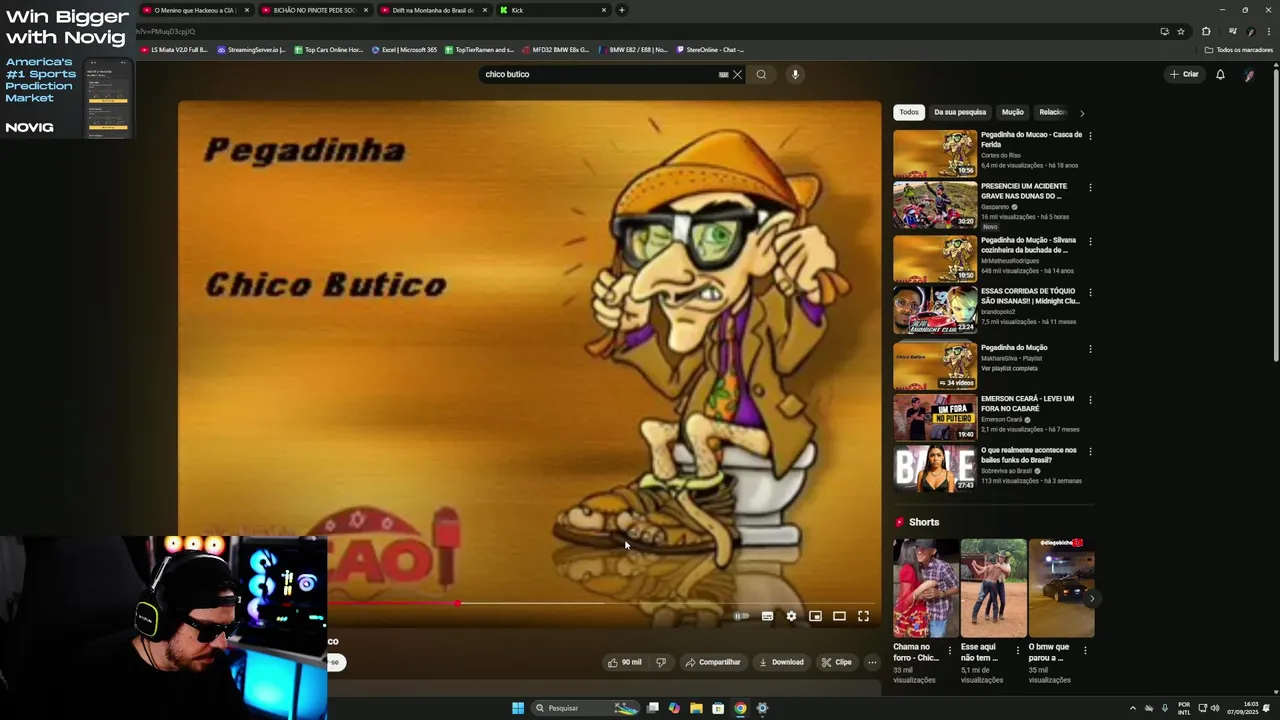Open options for Chama no forro short

tap(950, 650)
